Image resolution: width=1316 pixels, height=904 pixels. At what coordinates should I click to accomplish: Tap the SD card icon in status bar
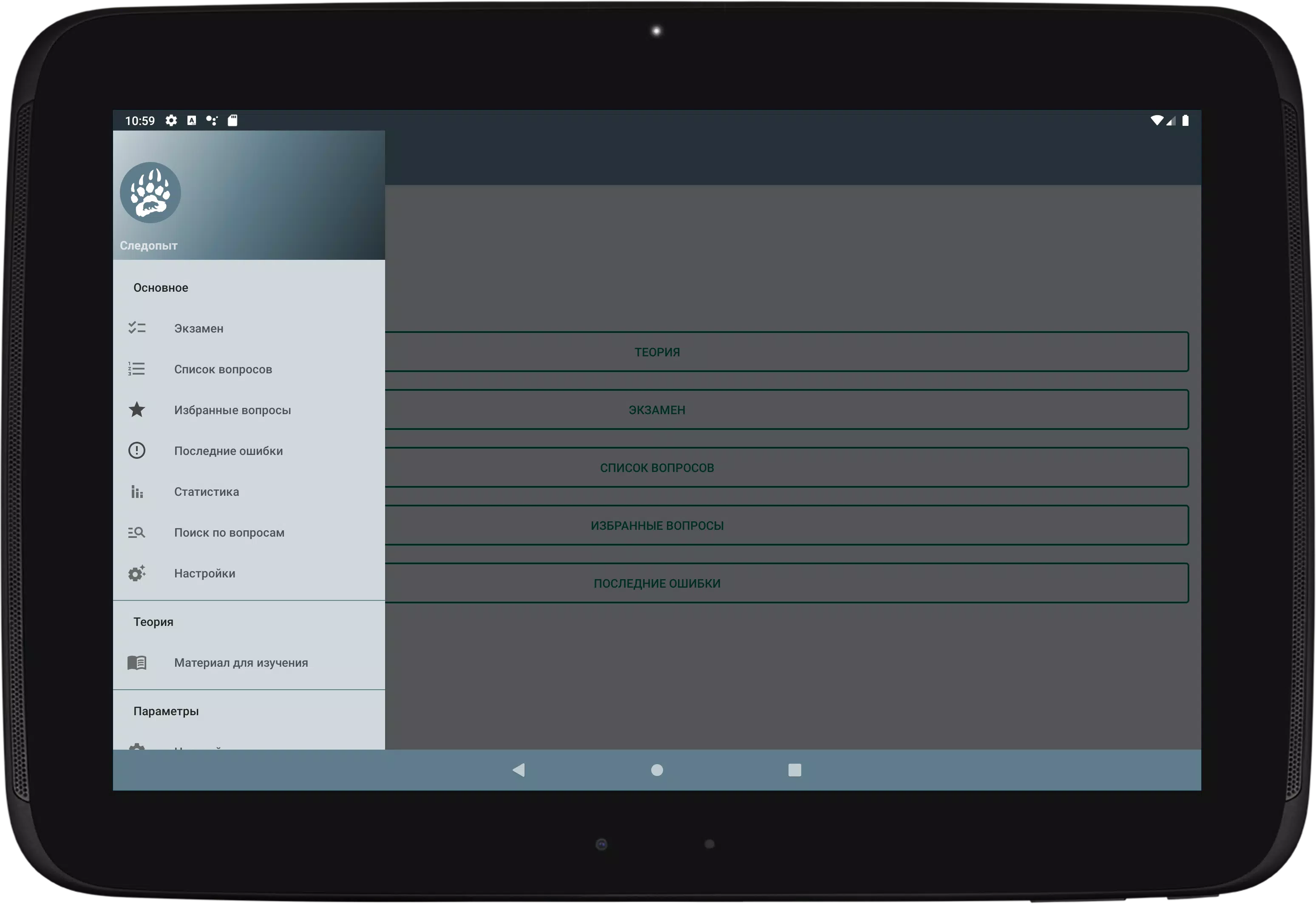232,120
